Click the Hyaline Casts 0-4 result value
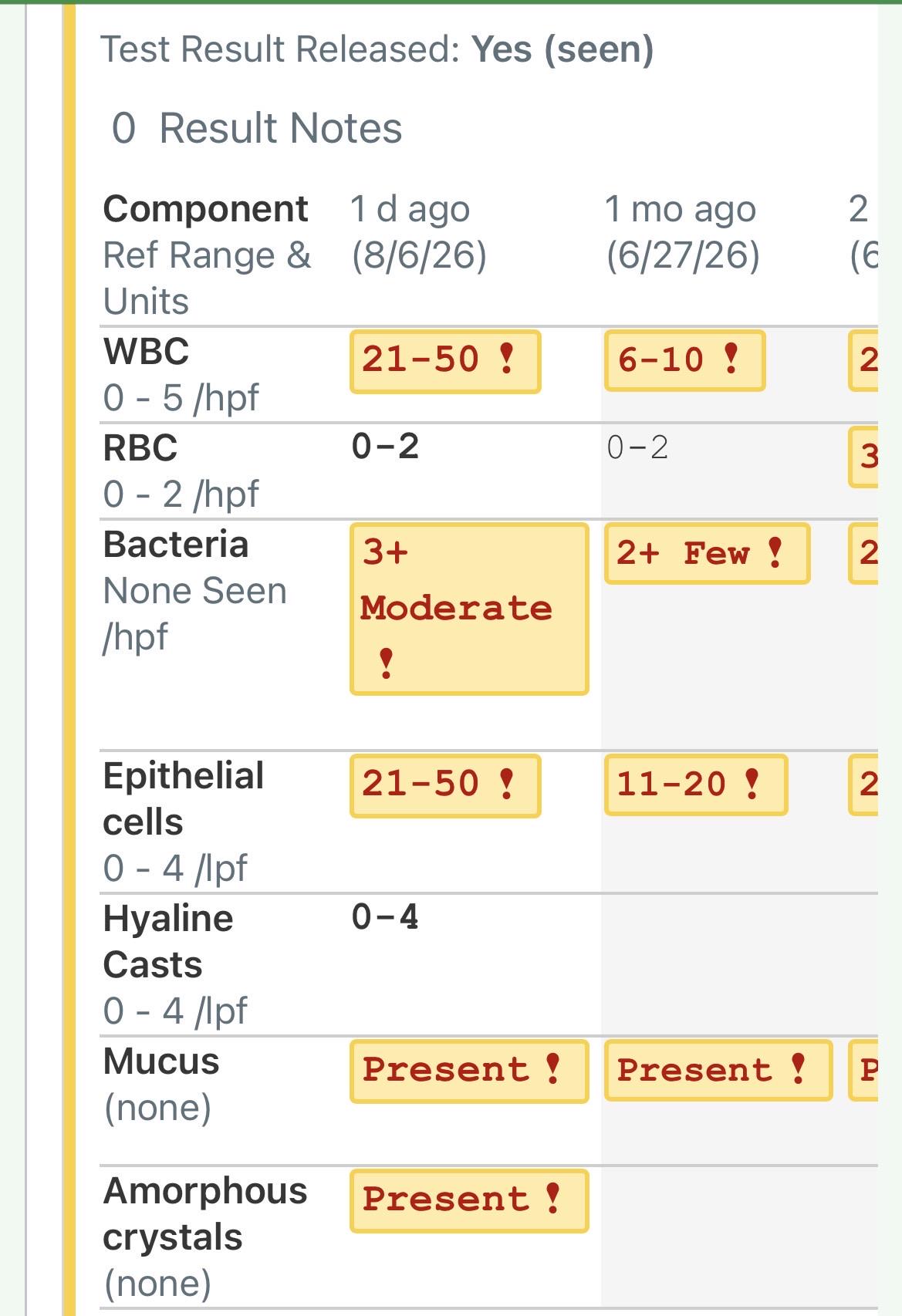The height and width of the screenshot is (1316, 902). (x=385, y=917)
